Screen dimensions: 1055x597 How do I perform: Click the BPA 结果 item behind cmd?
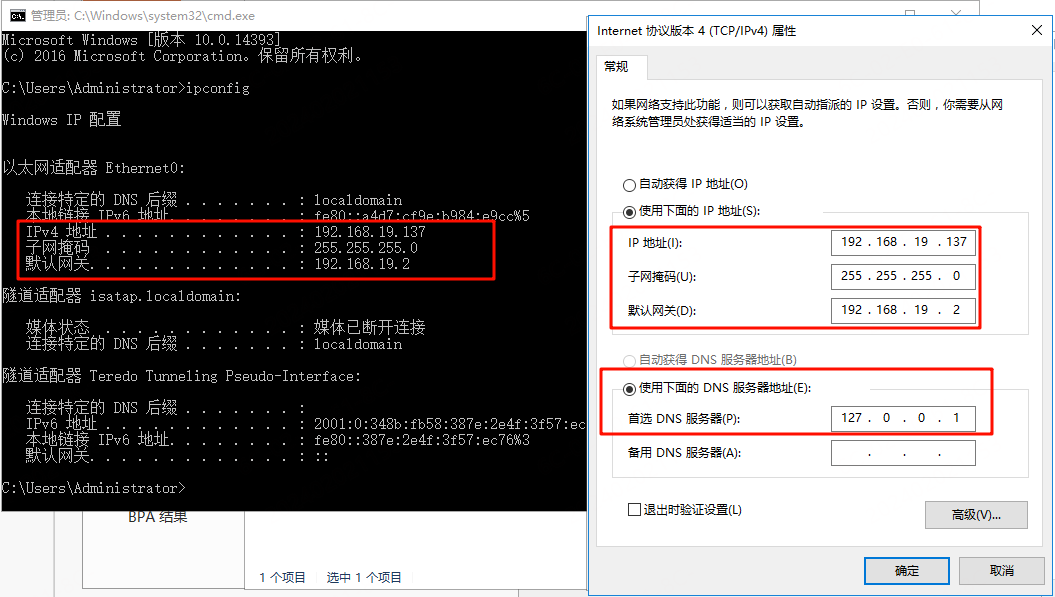coord(157,517)
